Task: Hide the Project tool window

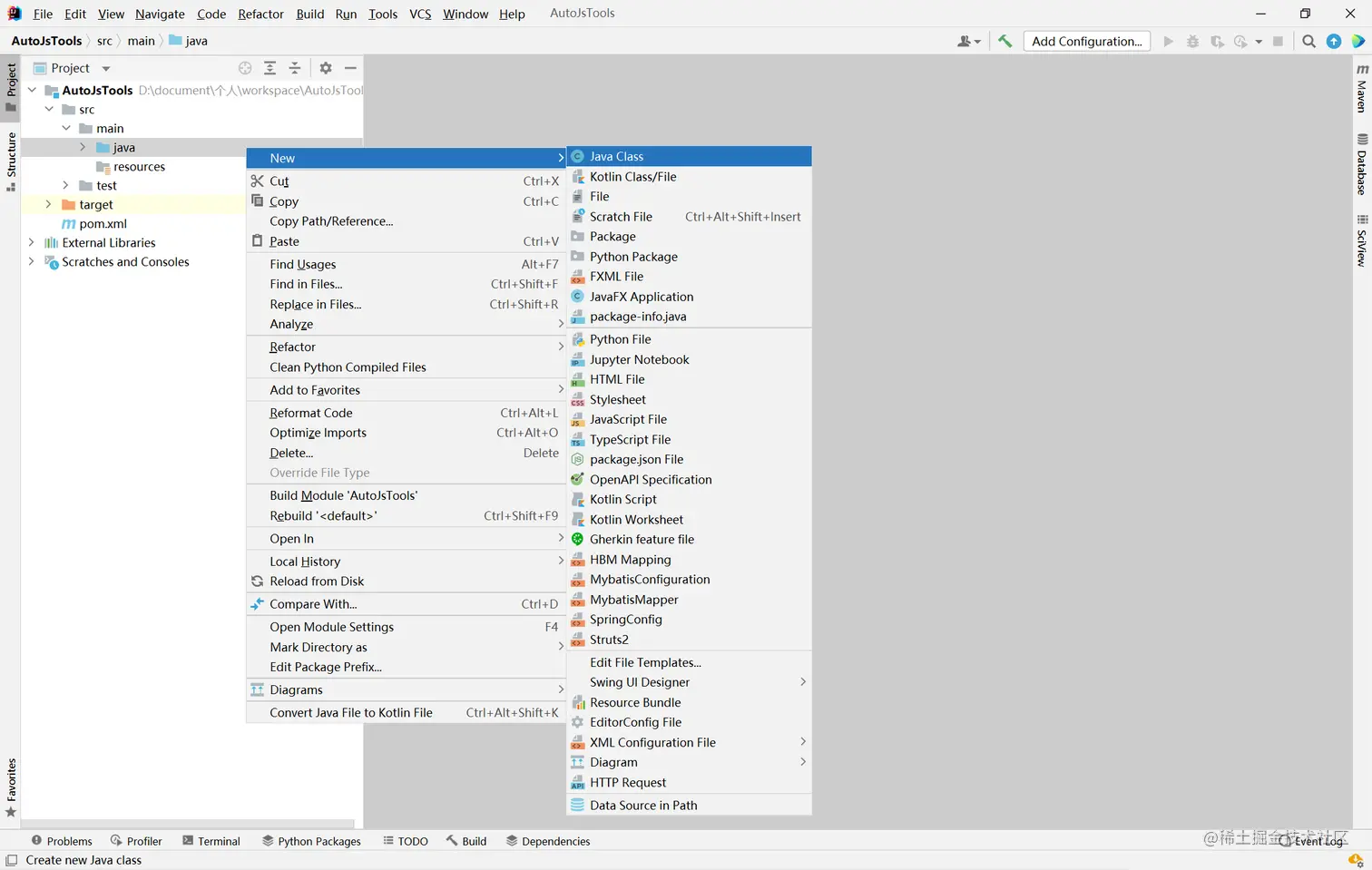Action: pyautogui.click(x=350, y=68)
